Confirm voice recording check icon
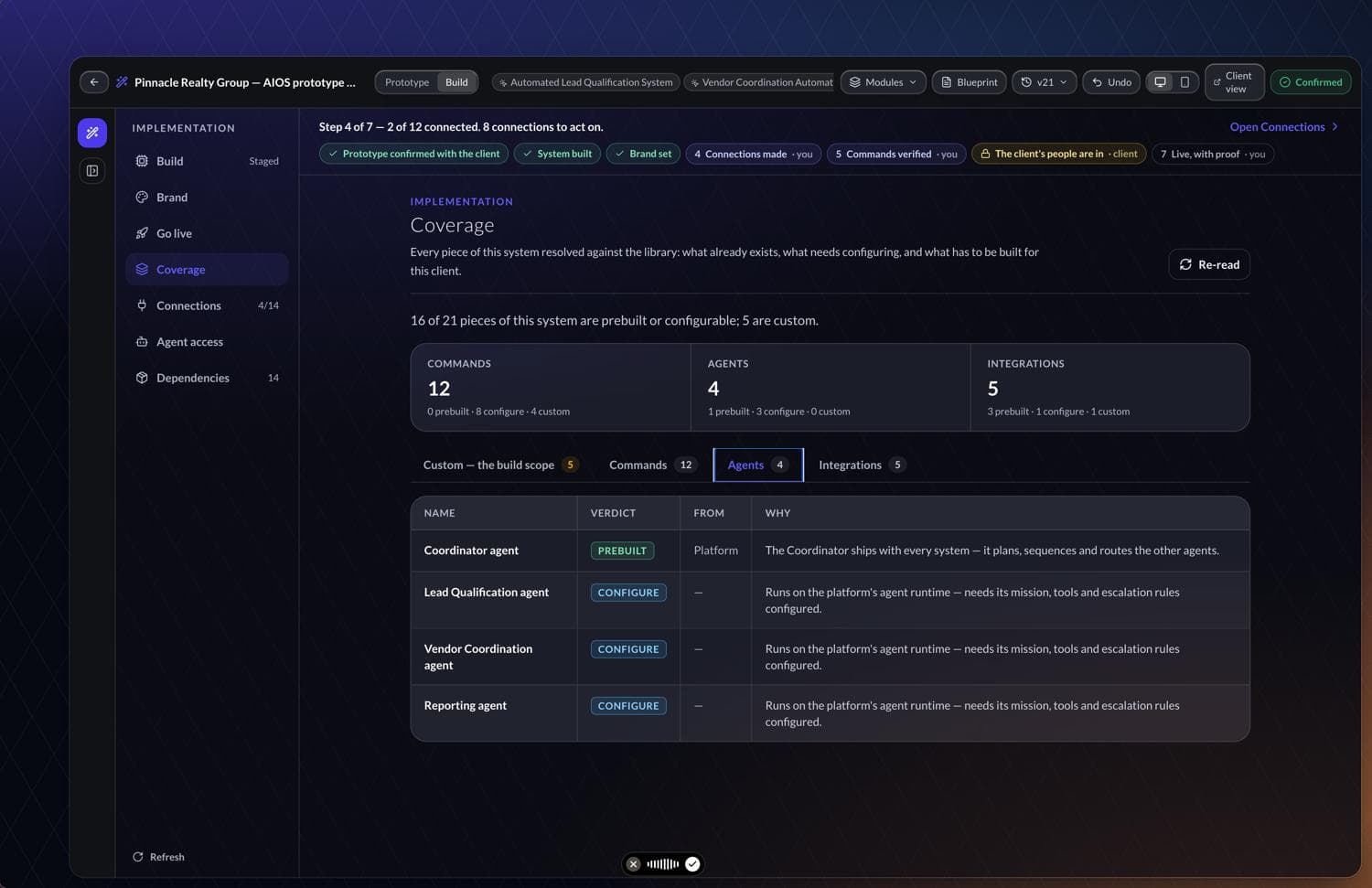 pos(692,864)
